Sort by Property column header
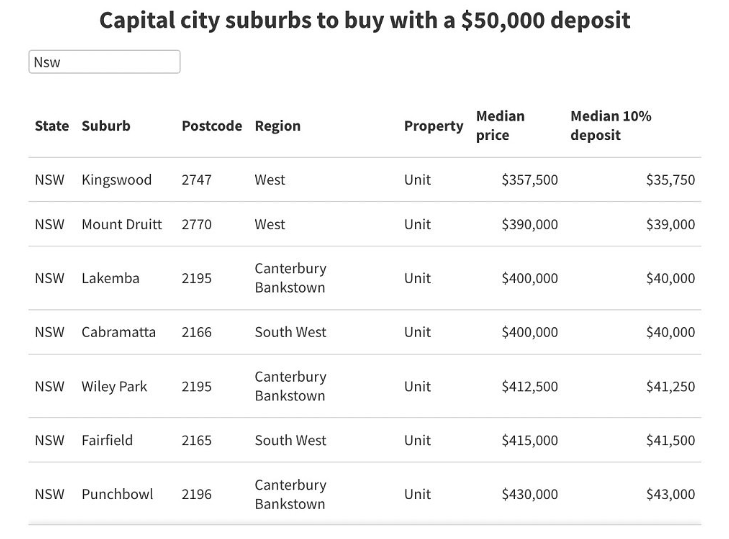 pyautogui.click(x=433, y=126)
